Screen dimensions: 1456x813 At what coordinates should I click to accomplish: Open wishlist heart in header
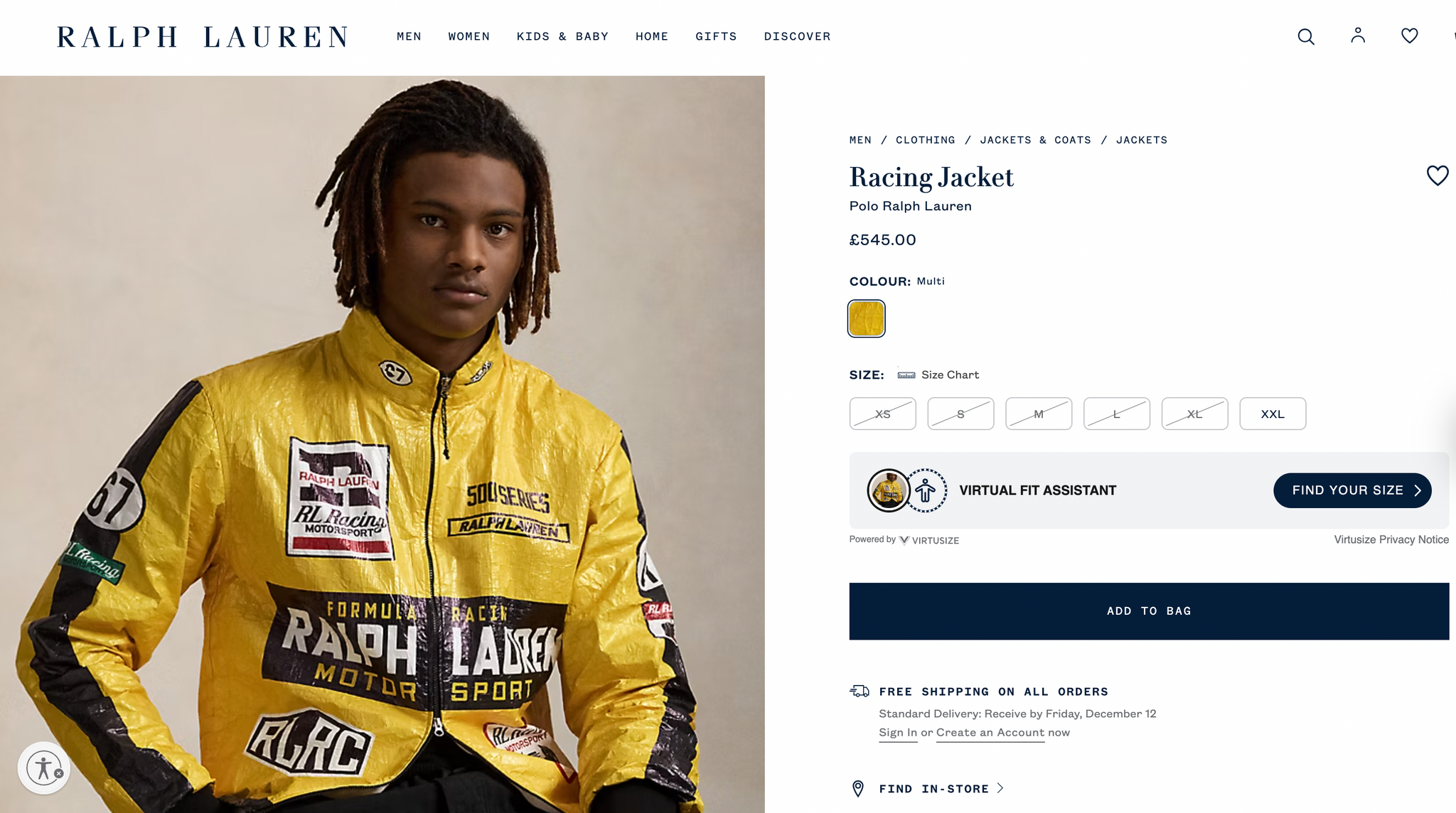point(1410,36)
